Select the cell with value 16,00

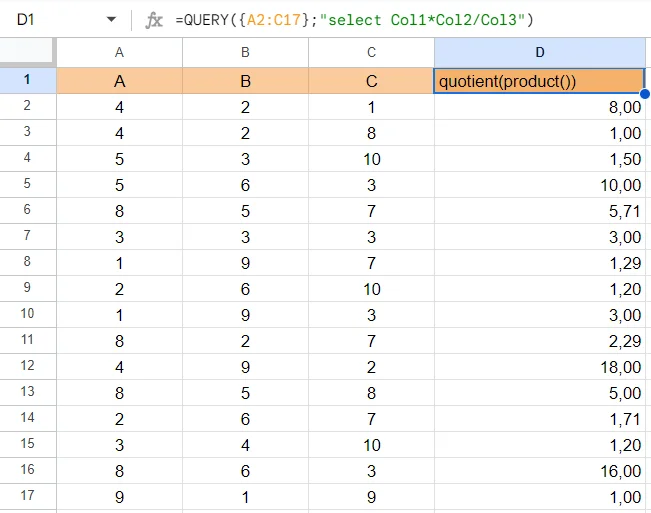(540, 470)
